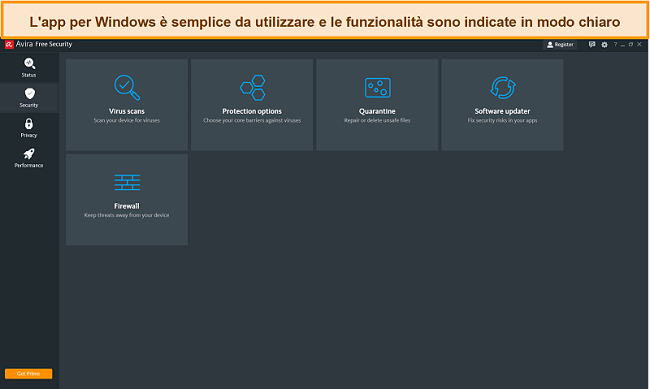Open the Status section in sidebar
Viewport: 650px width, 389px height.
coord(29,68)
